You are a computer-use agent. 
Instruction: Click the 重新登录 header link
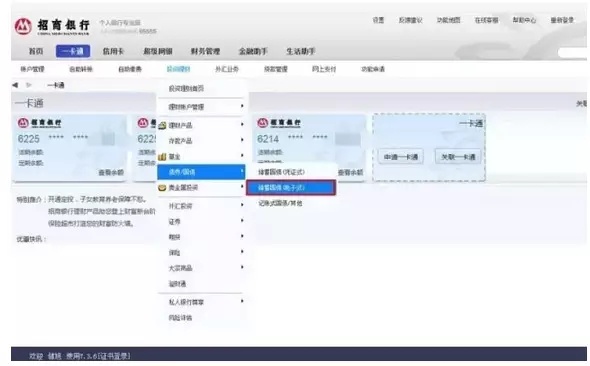[562, 20]
